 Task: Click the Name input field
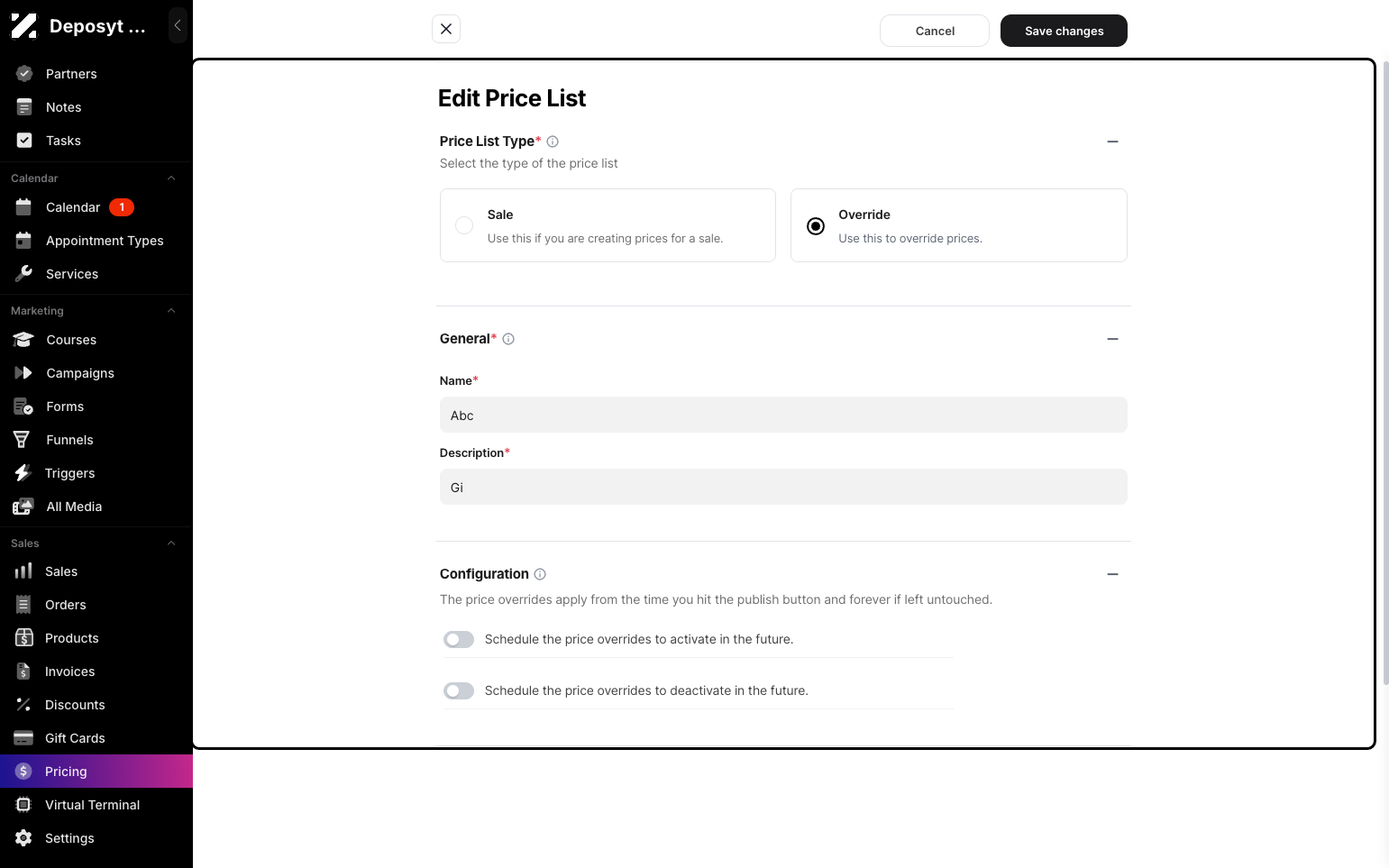click(783, 415)
